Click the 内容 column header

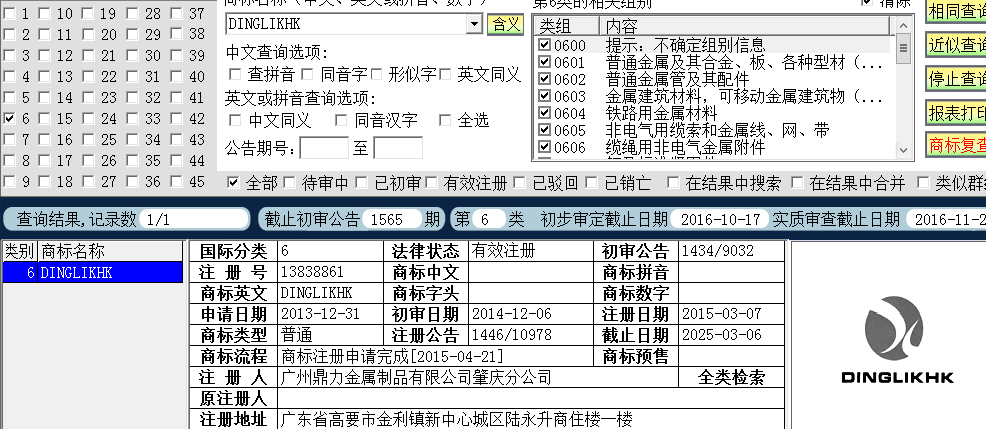pos(745,26)
